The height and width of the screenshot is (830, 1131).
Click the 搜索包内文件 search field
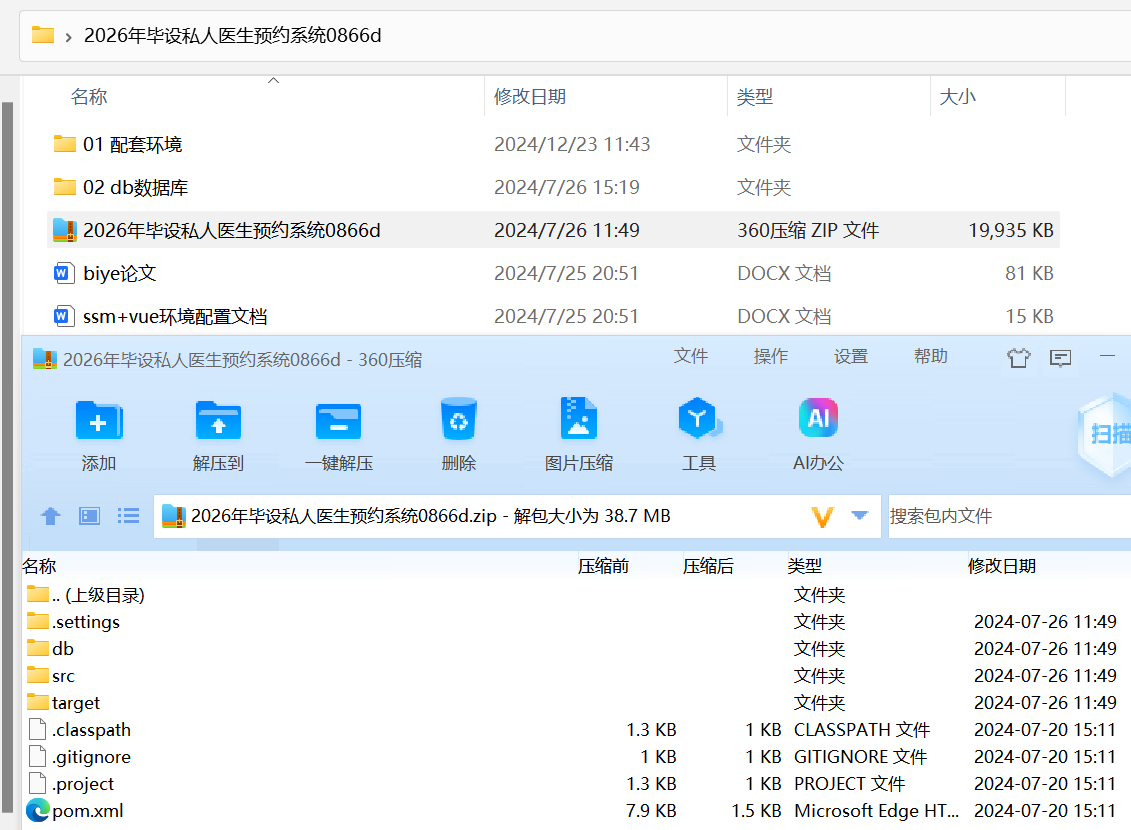[x=1010, y=516]
